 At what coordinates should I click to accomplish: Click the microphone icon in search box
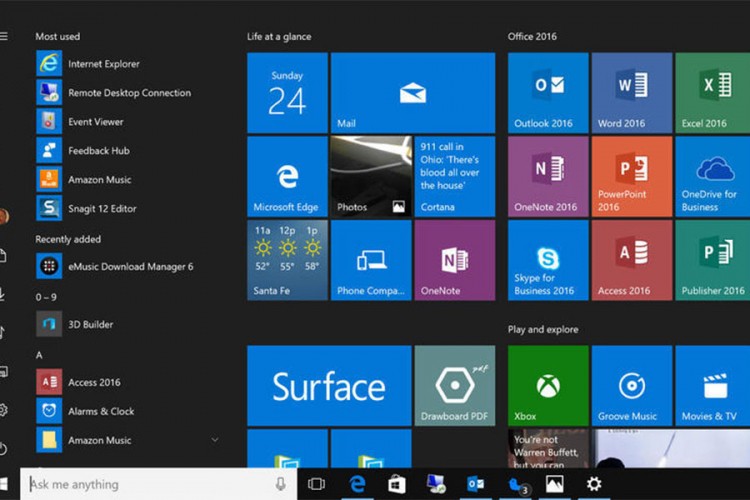point(281,484)
